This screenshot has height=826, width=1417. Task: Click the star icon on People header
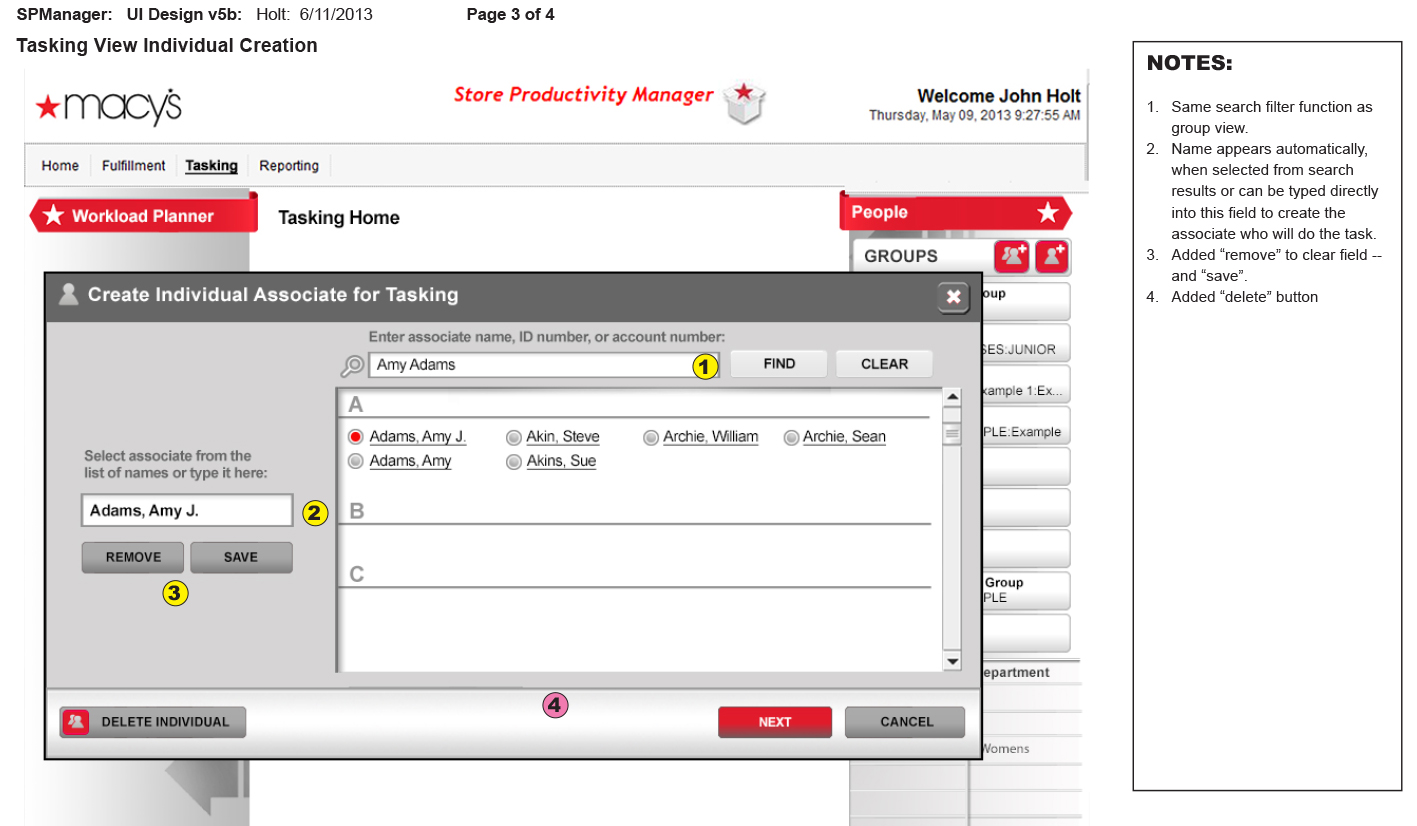1047,212
